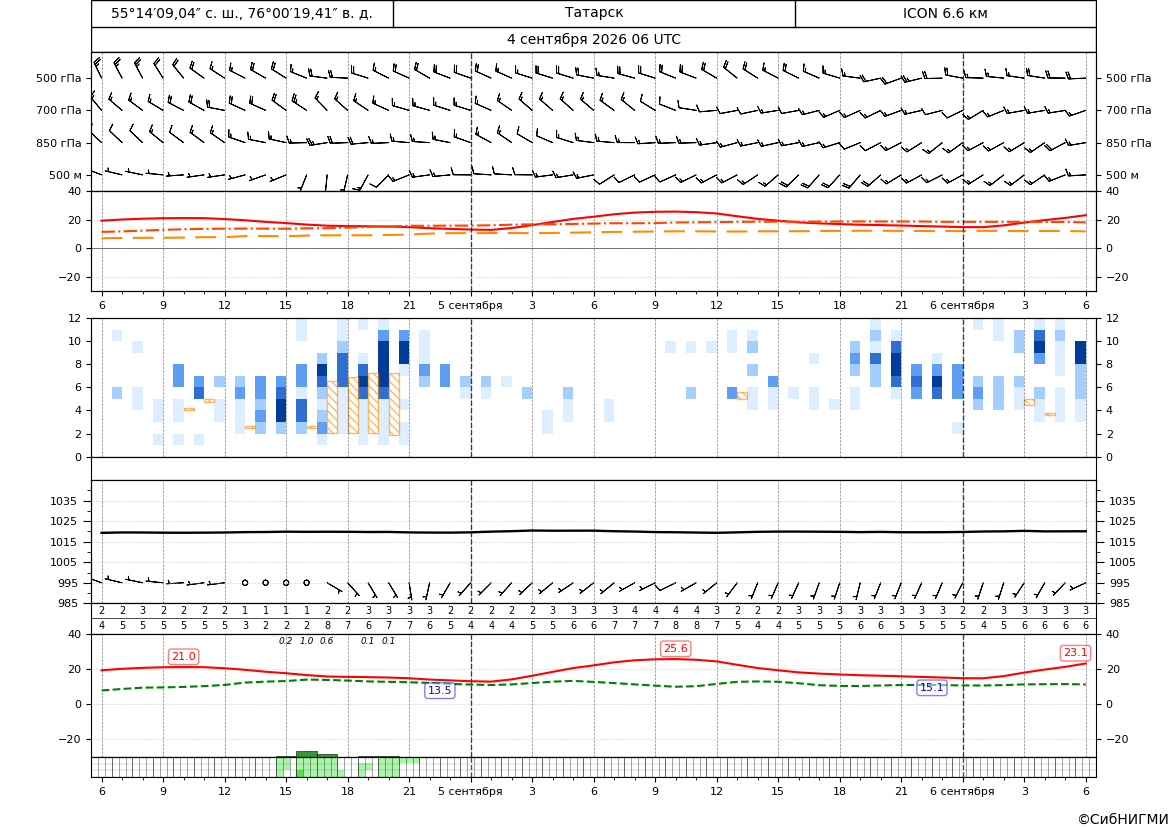Click the right 700 гПа level label
This screenshot has height=827, width=1169.
coord(1128,110)
